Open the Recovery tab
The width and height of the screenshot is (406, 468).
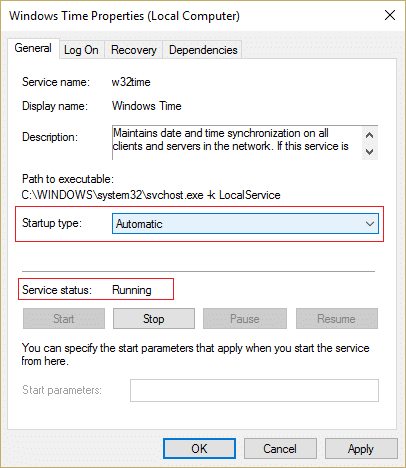tap(134, 50)
